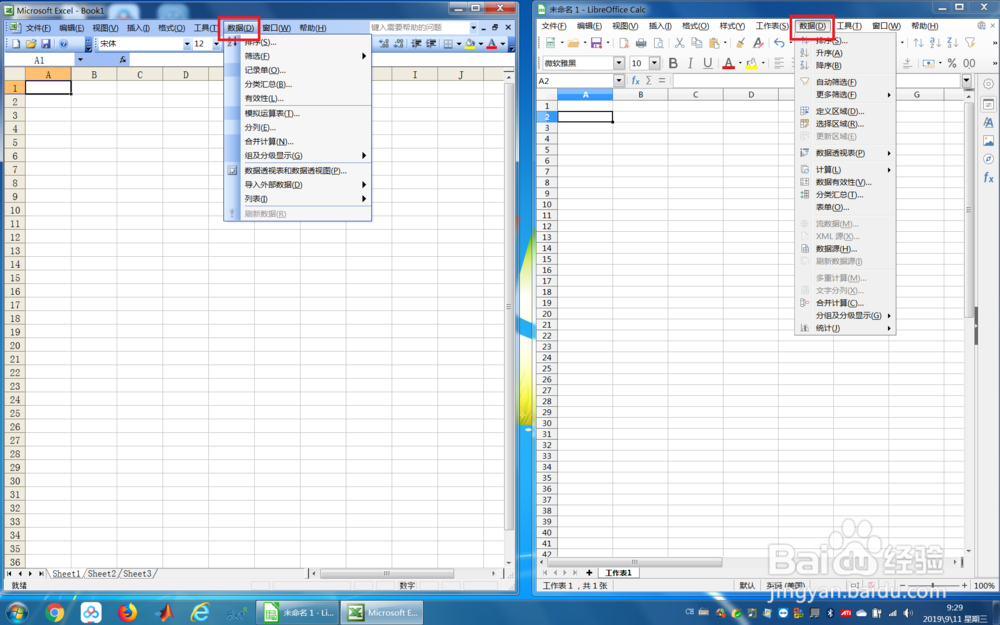The image size is (1000, 625).
Task: Open LibreOffice 工具(T) menu
Action: pos(849,26)
